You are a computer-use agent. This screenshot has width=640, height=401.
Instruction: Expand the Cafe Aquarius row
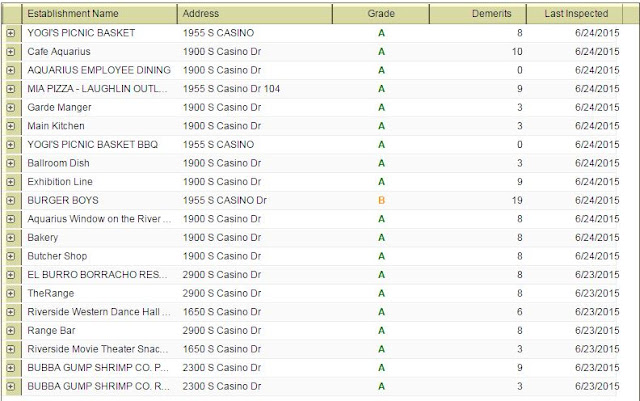(x=11, y=52)
